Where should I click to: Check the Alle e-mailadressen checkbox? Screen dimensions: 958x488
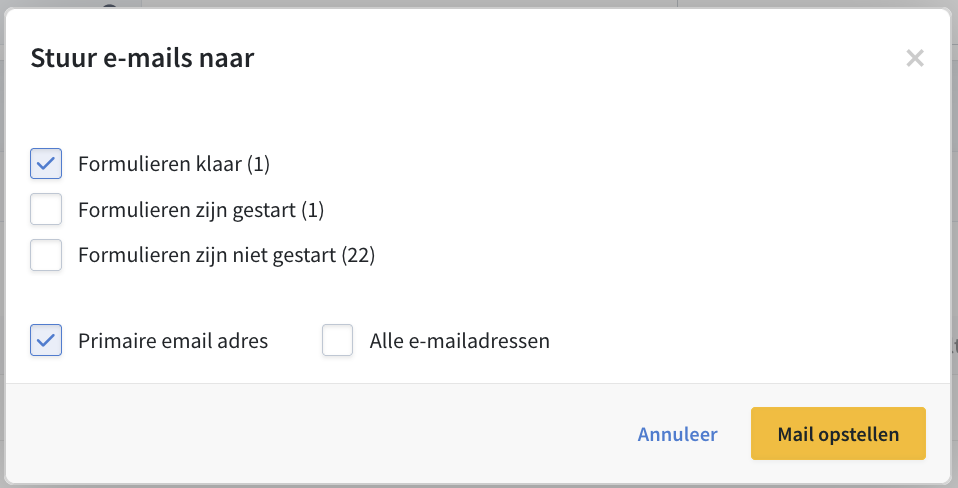[x=338, y=341]
